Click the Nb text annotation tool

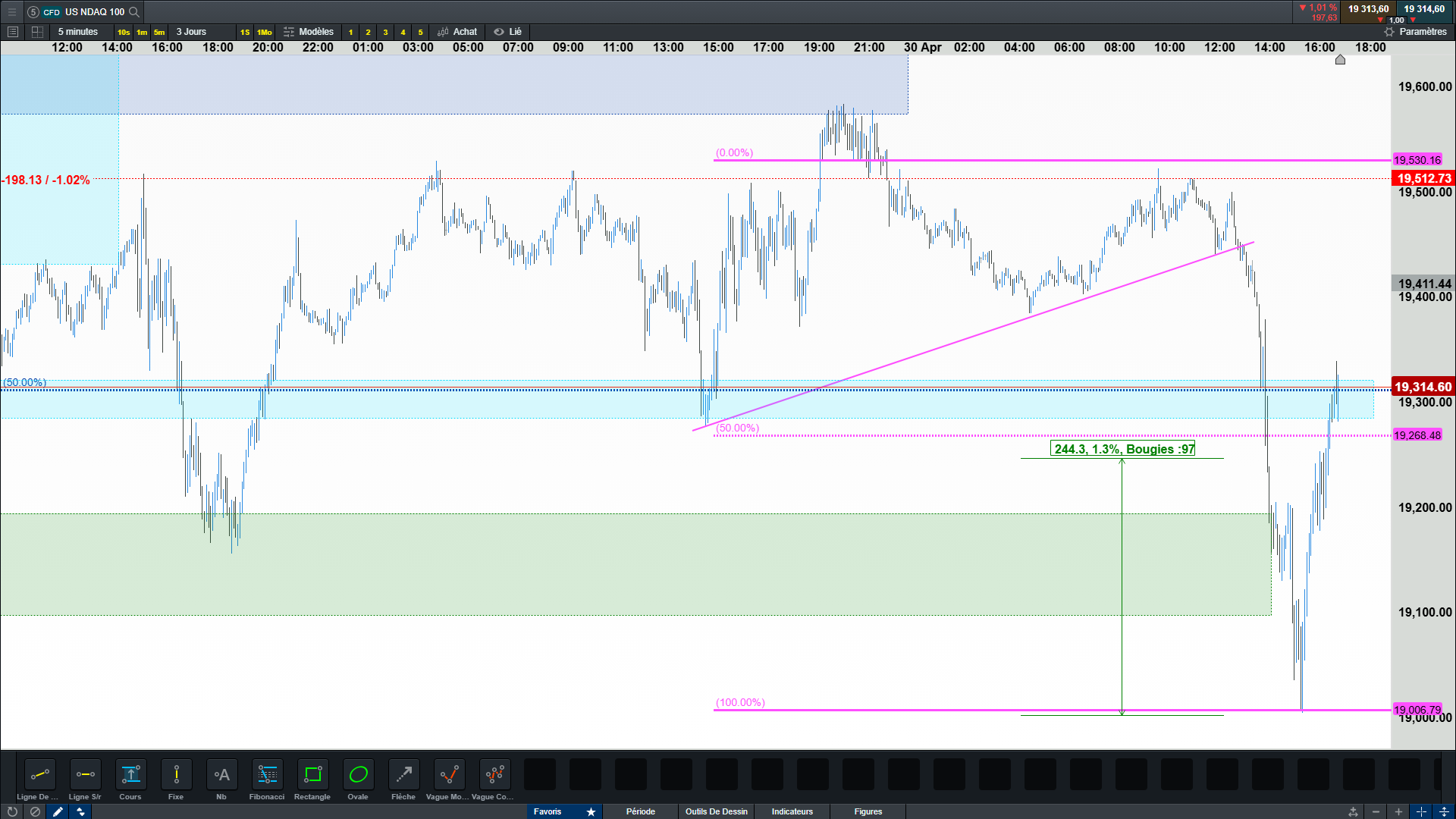(221, 775)
